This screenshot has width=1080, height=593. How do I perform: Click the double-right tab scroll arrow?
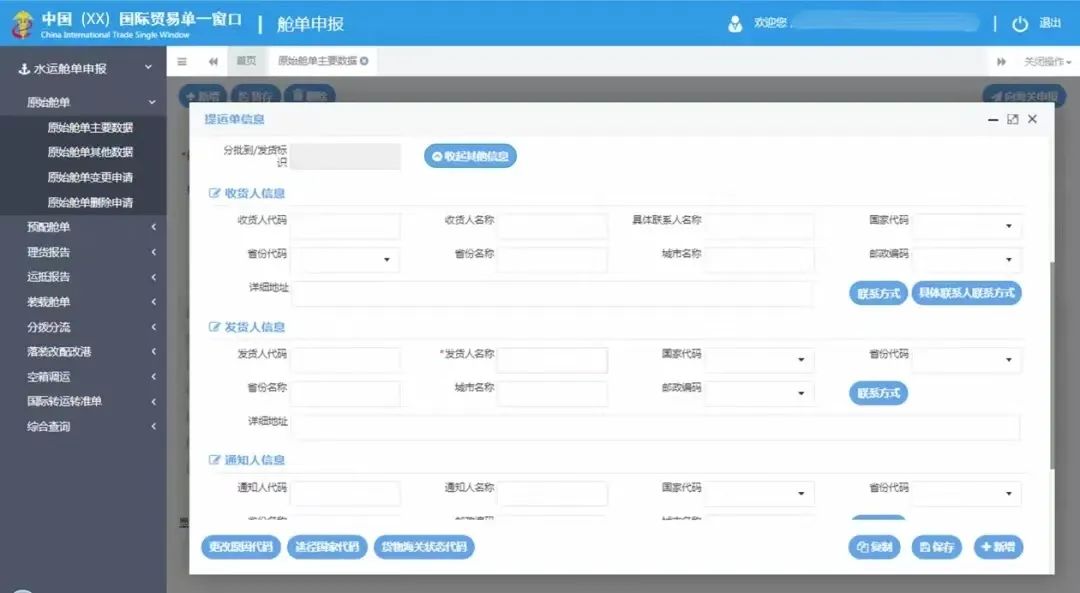(1001, 62)
